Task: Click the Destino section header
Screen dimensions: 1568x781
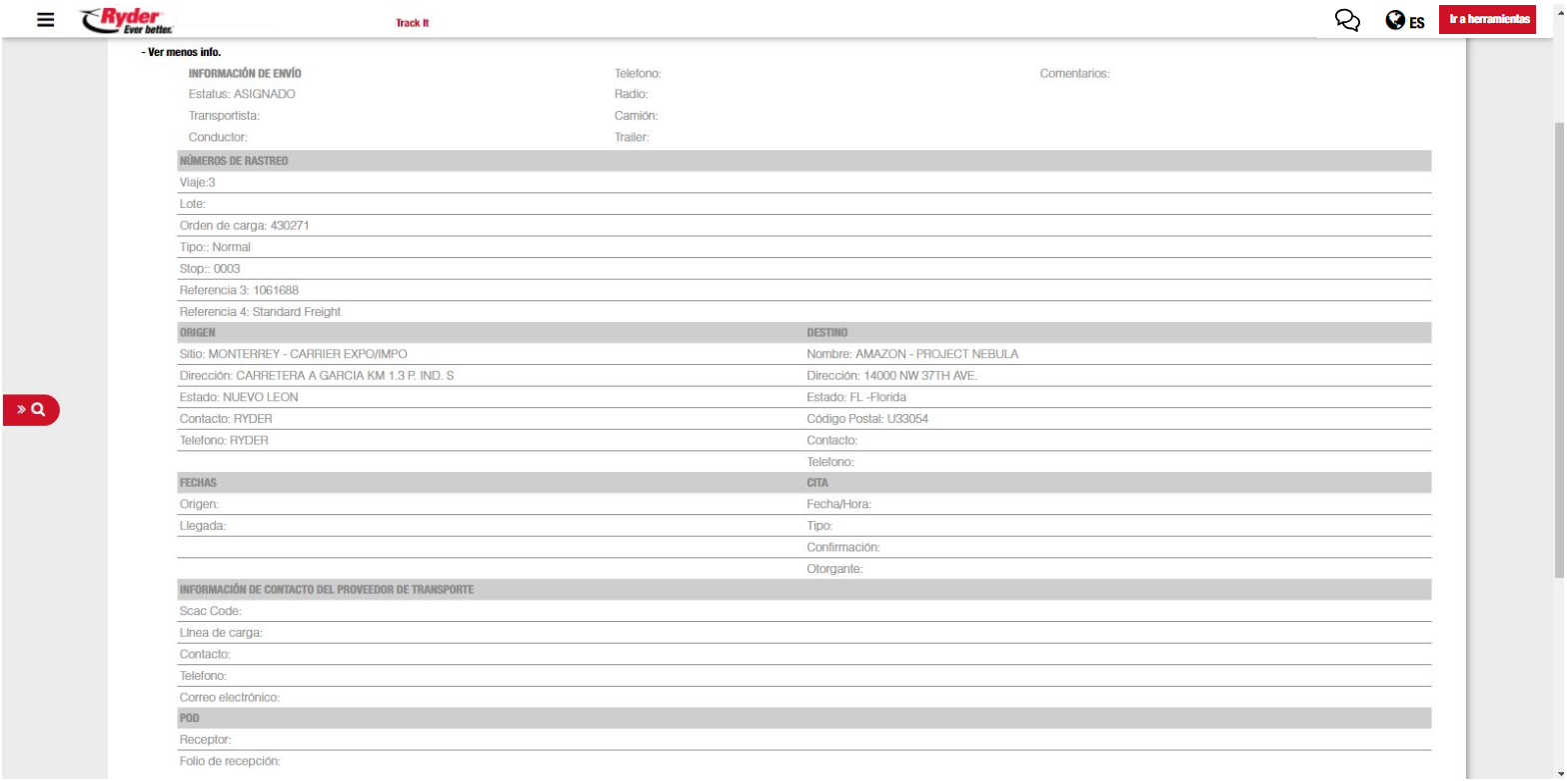Action: 826,333
